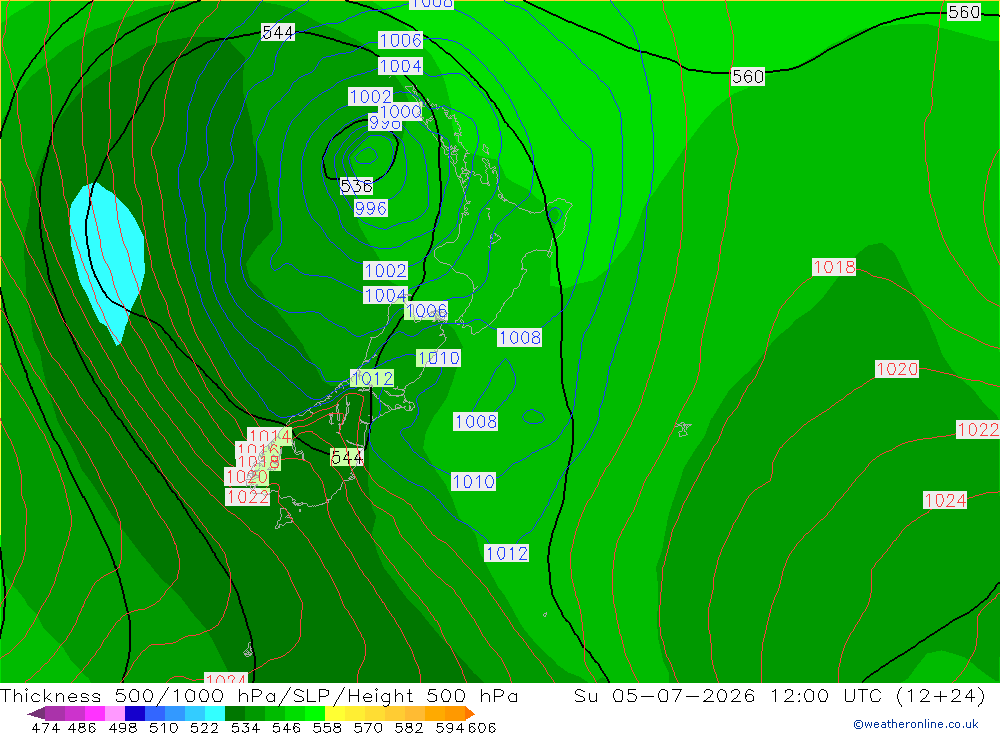Viewport: 1000px width, 733px height.
Task: Click the blue 1006 label on green background
Action: (x=426, y=311)
